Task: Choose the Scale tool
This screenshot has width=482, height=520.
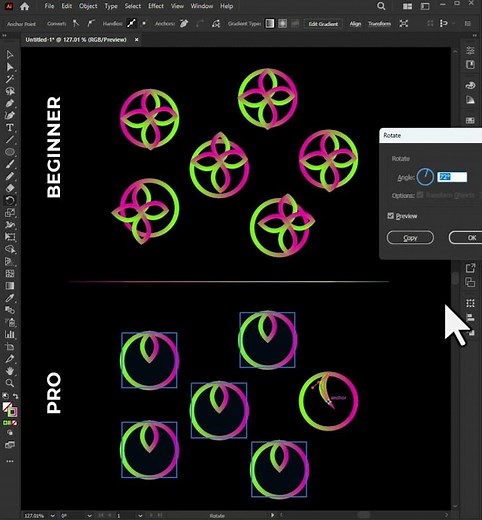Action: point(10,212)
